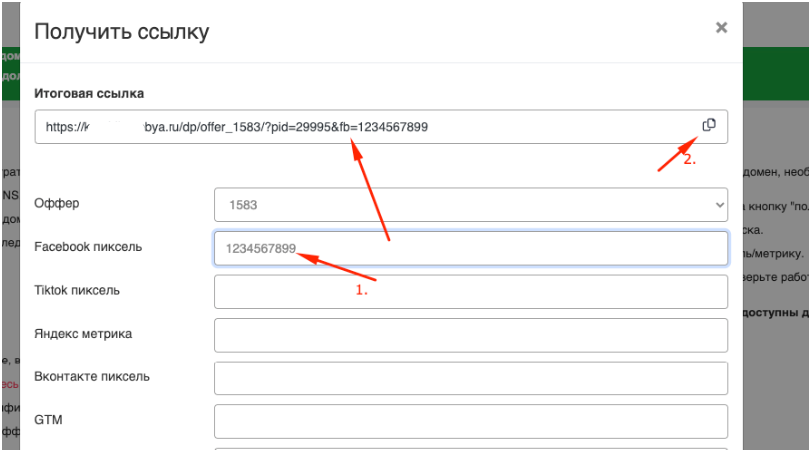Click the Tiktok пиксель label
This screenshot has height=452, width=811.
[77, 290]
